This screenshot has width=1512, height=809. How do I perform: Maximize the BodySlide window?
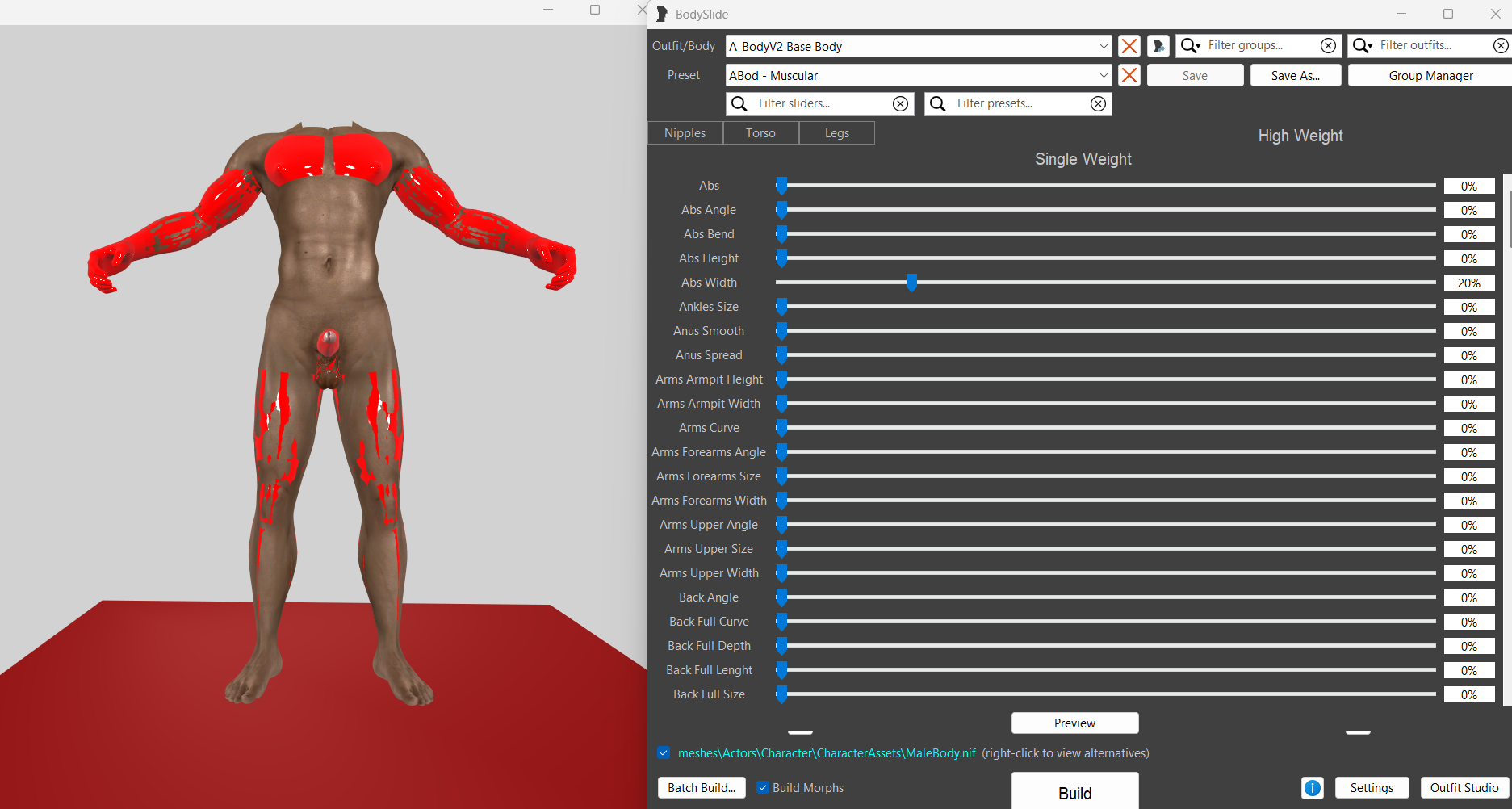1448,14
